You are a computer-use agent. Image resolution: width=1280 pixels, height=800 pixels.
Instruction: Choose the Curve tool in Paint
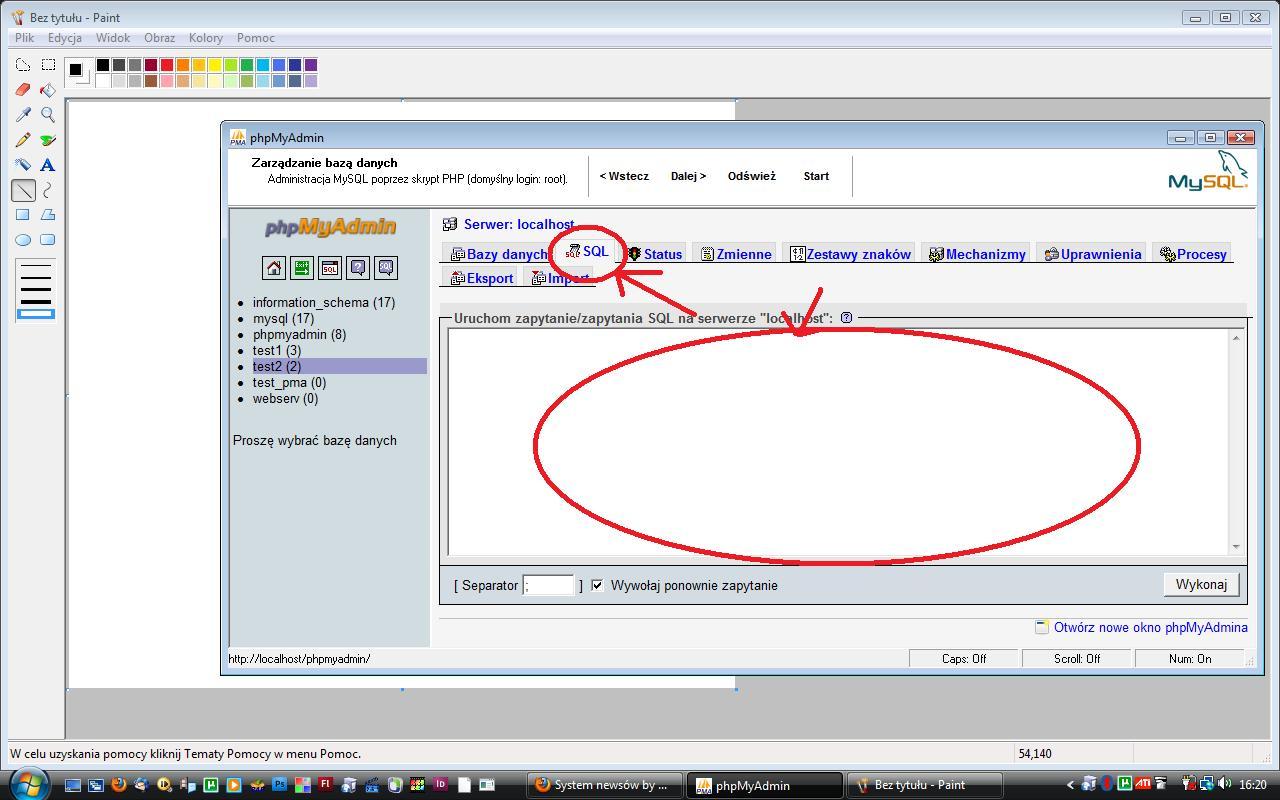[x=48, y=190]
